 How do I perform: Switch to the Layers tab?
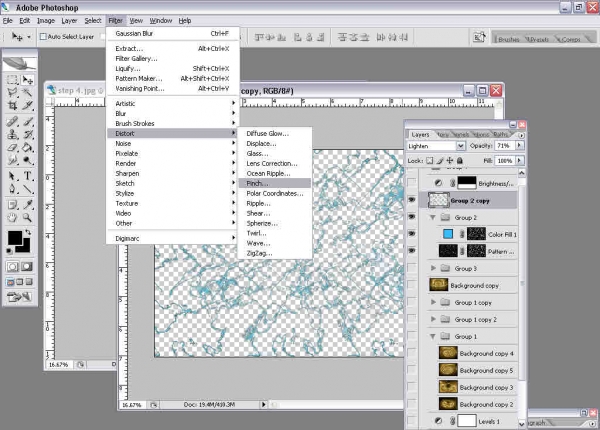pyautogui.click(x=420, y=135)
